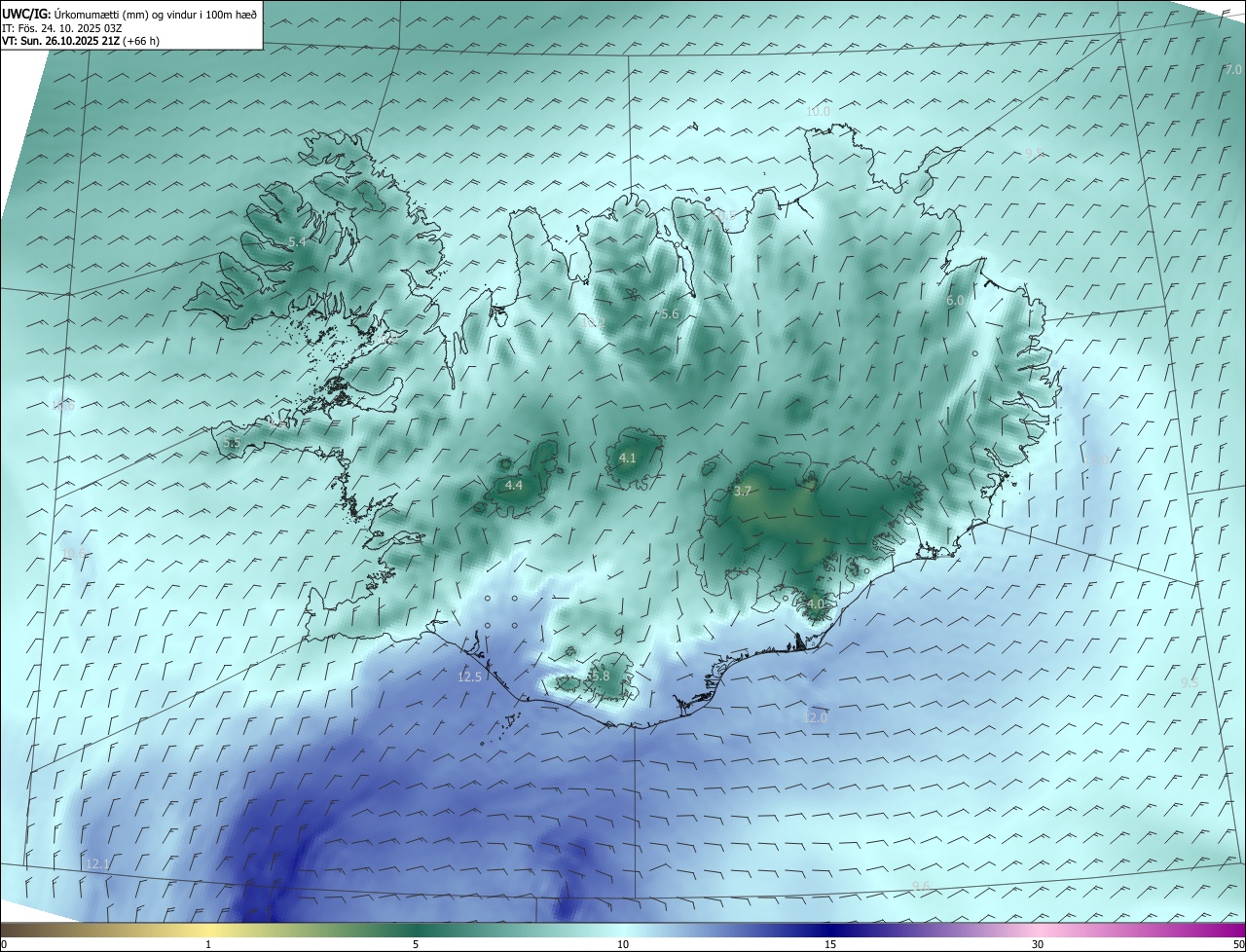Click the 6.0 value label in northeast Iceland

[955, 301]
